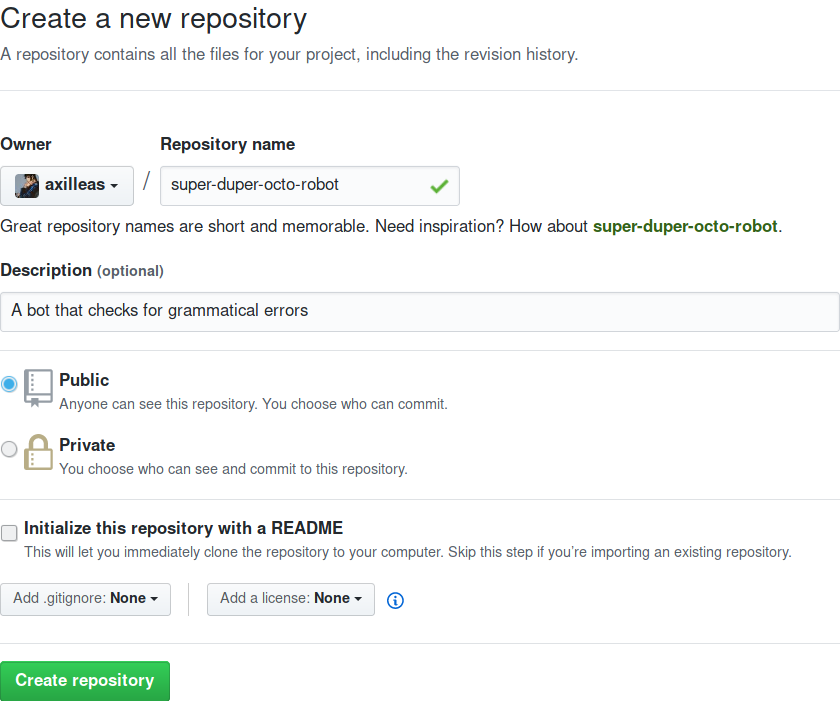
Task: Click the info icon beside the license dropdown
Action: coord(395,600)
